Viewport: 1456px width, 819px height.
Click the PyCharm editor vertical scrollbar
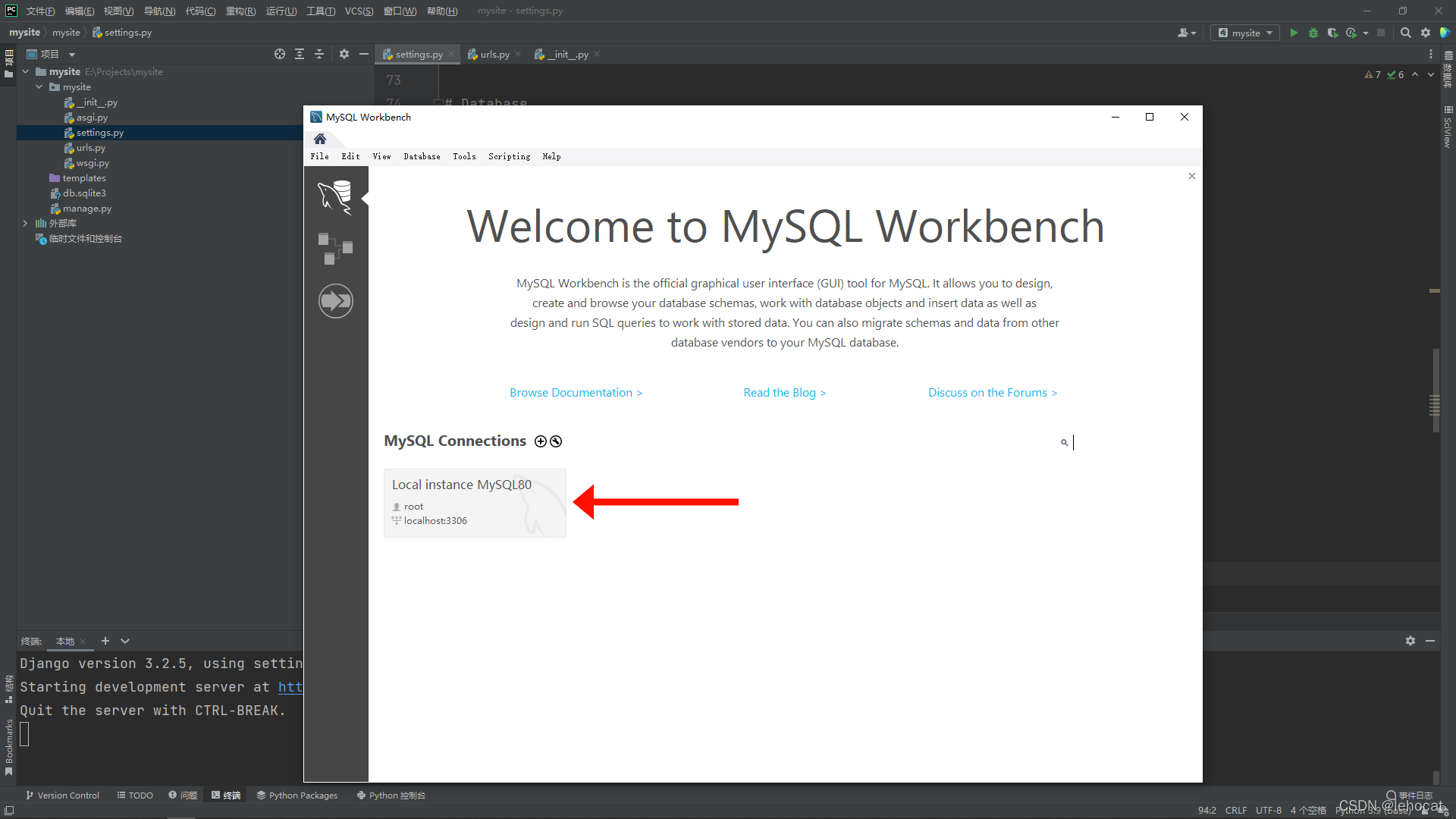click(1436, 391)
